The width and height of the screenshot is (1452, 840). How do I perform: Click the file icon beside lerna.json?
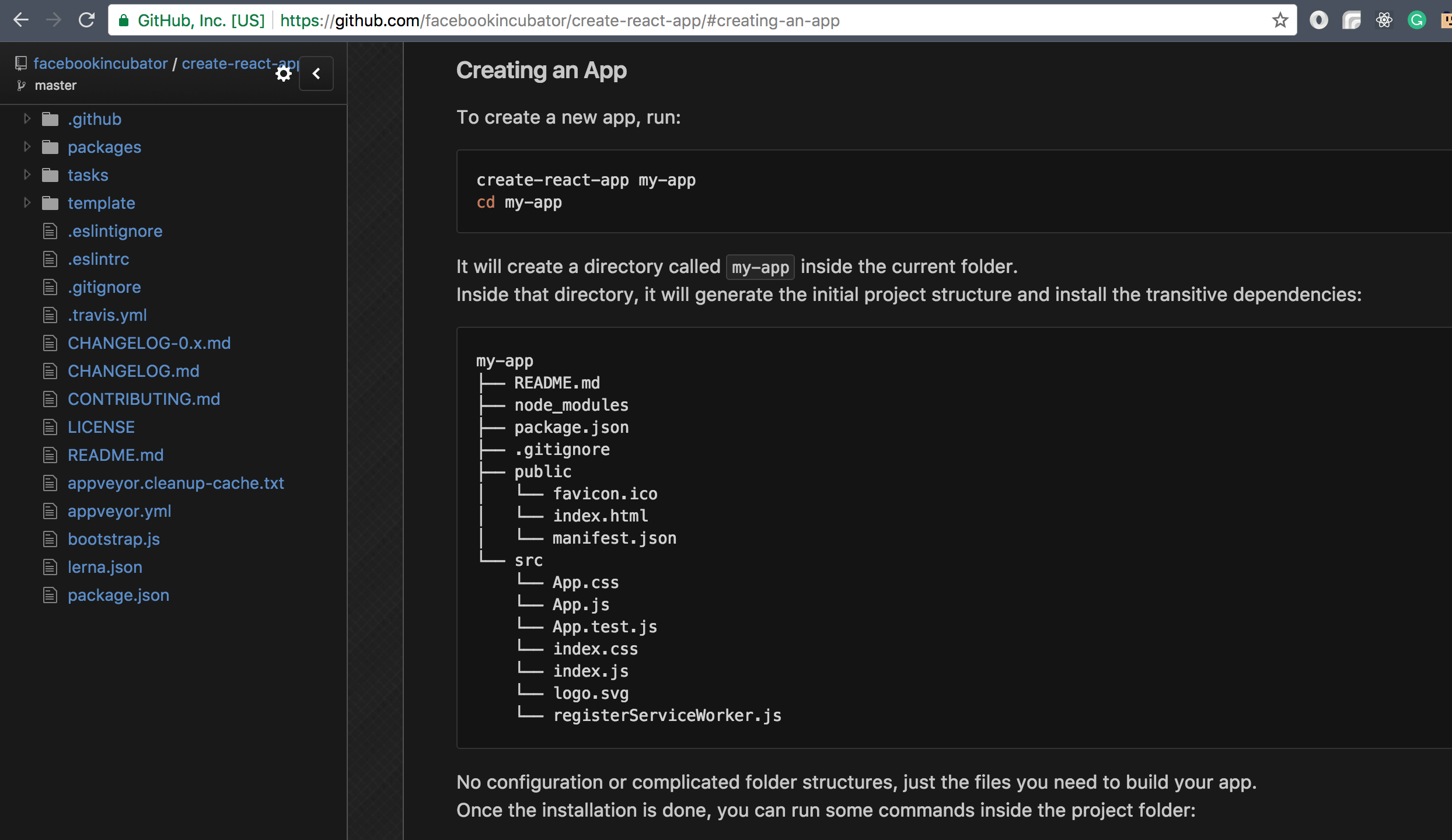[50, 567]
